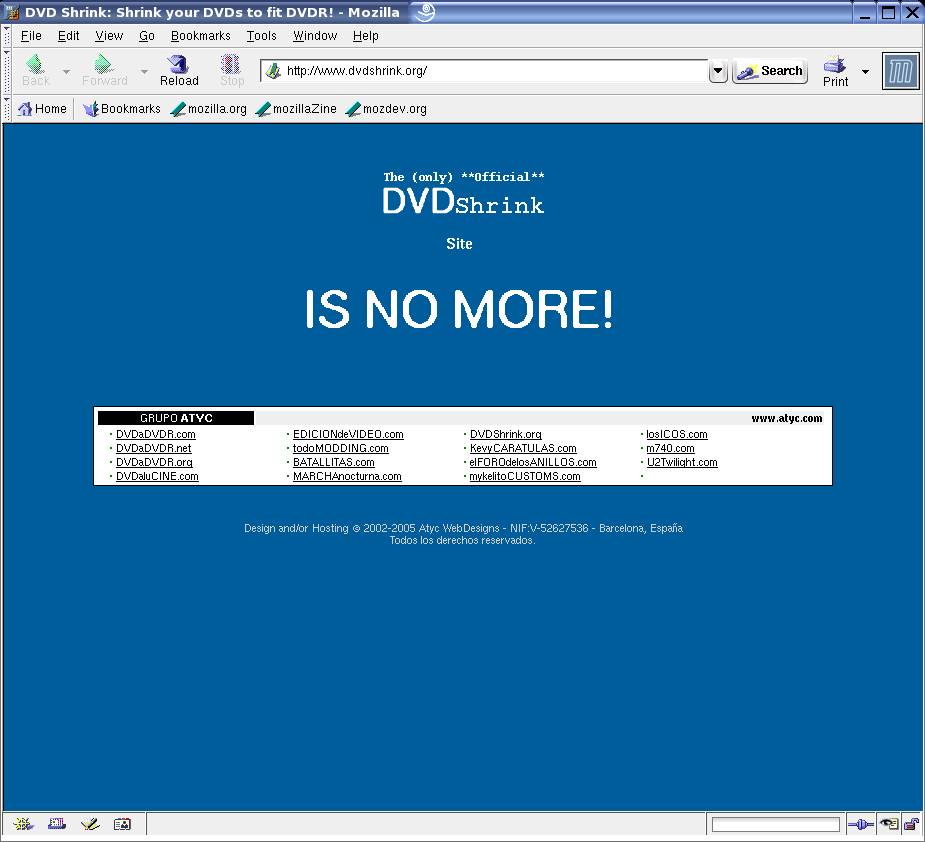Image resolution: width=925 pixels, height=842 pixels.
Task: Open the DVDaluCINE.com link
Action: pos(157,476)
